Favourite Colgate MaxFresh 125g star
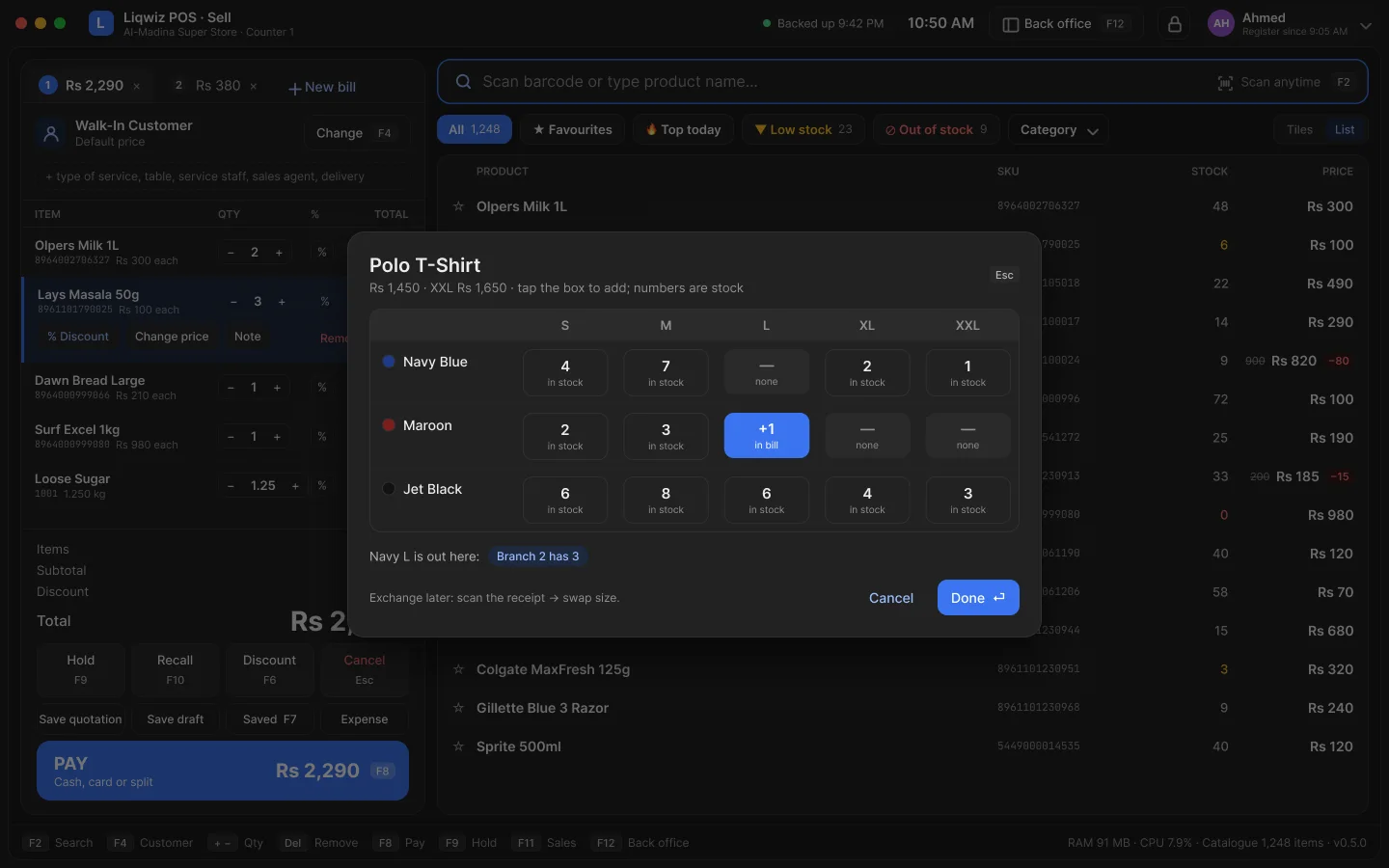This screenshot has height=868, width=1389. [458, 669]
